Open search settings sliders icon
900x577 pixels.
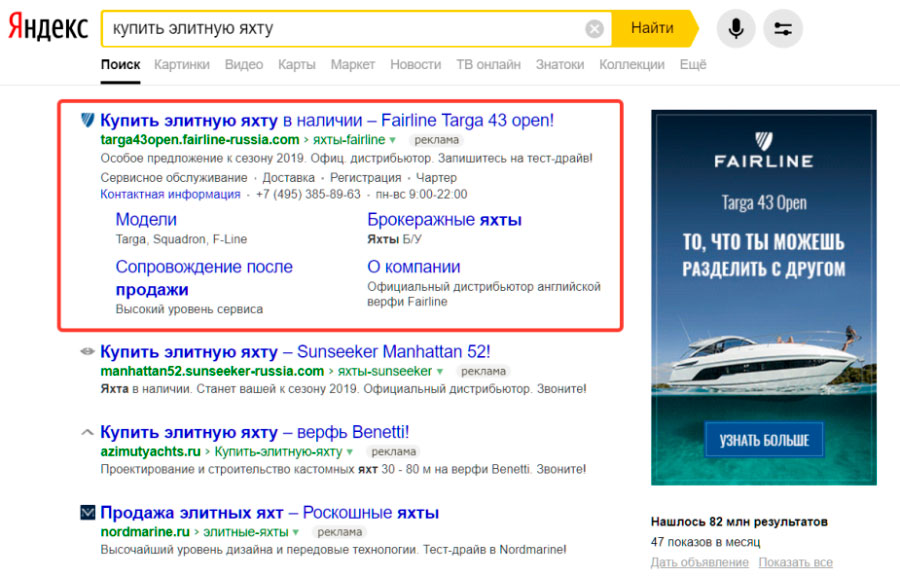(783, 29)
